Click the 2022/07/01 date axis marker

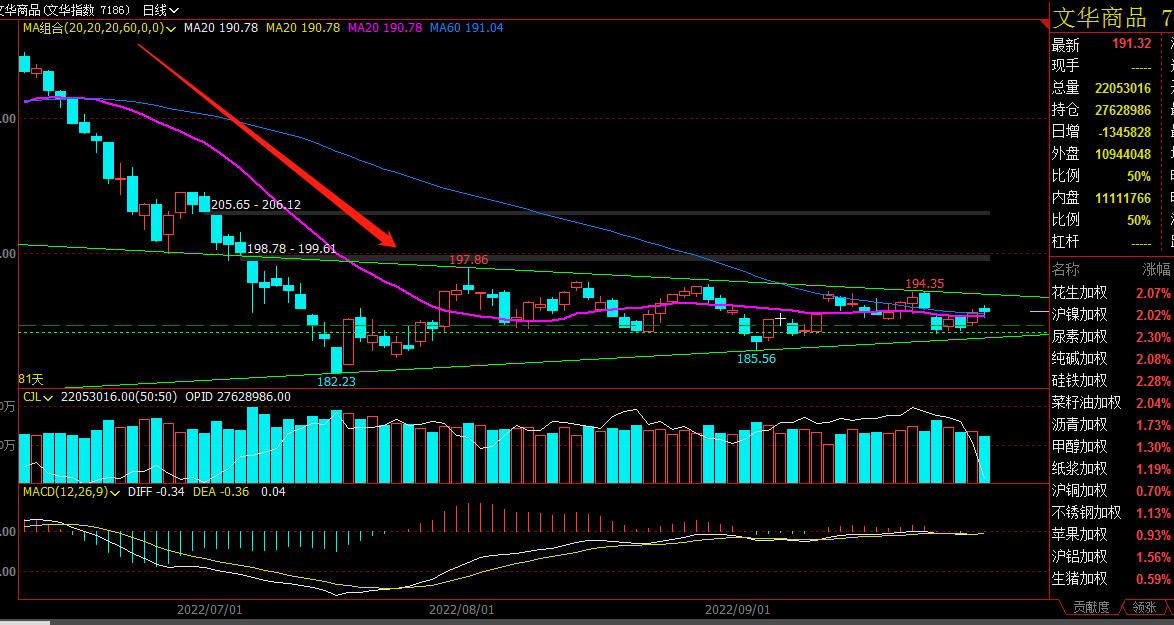[x=210, y=610]
